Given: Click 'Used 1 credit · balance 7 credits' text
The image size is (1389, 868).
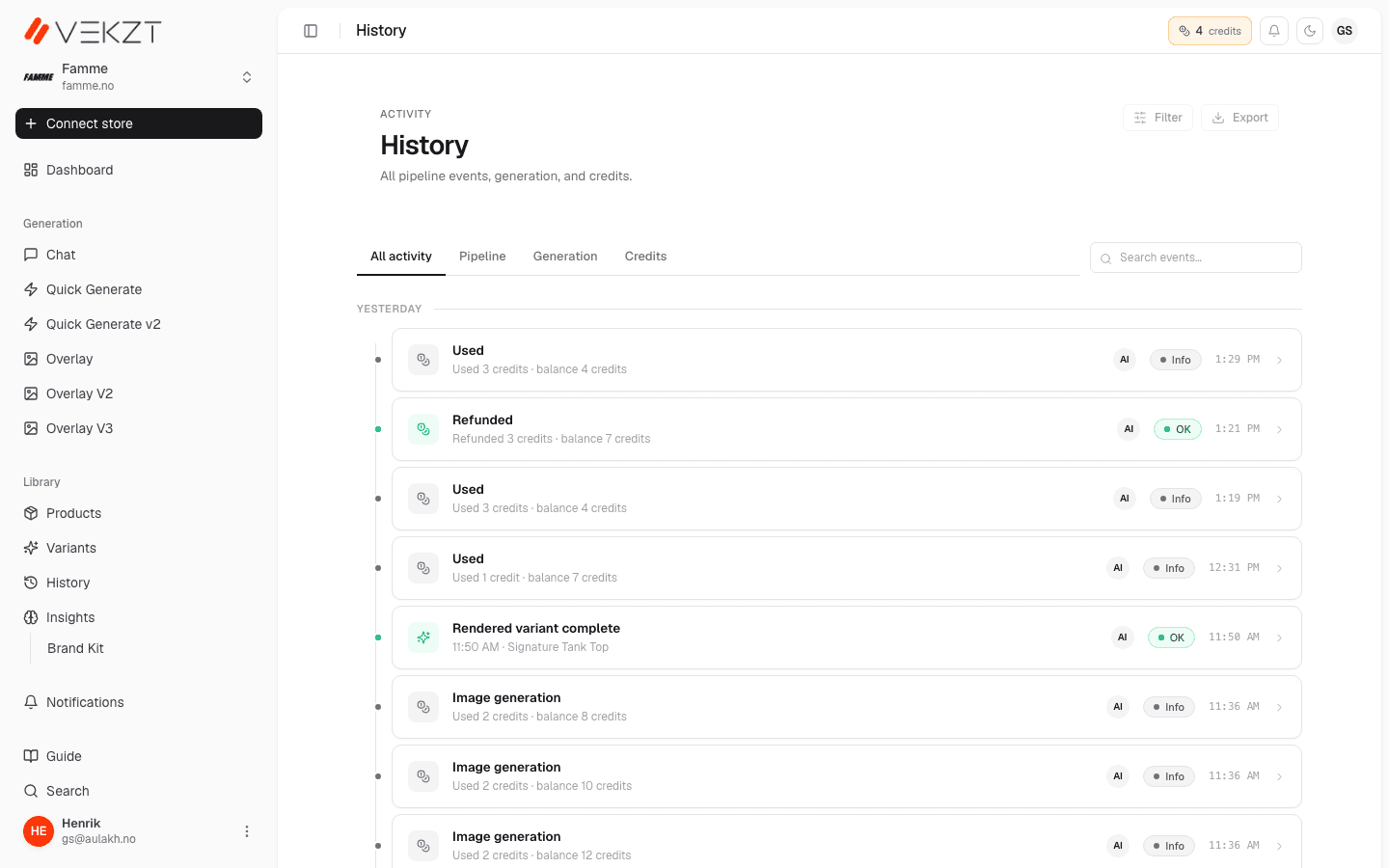Looking at the screenshot, I should pyautogui.click(x=534, y=578).
